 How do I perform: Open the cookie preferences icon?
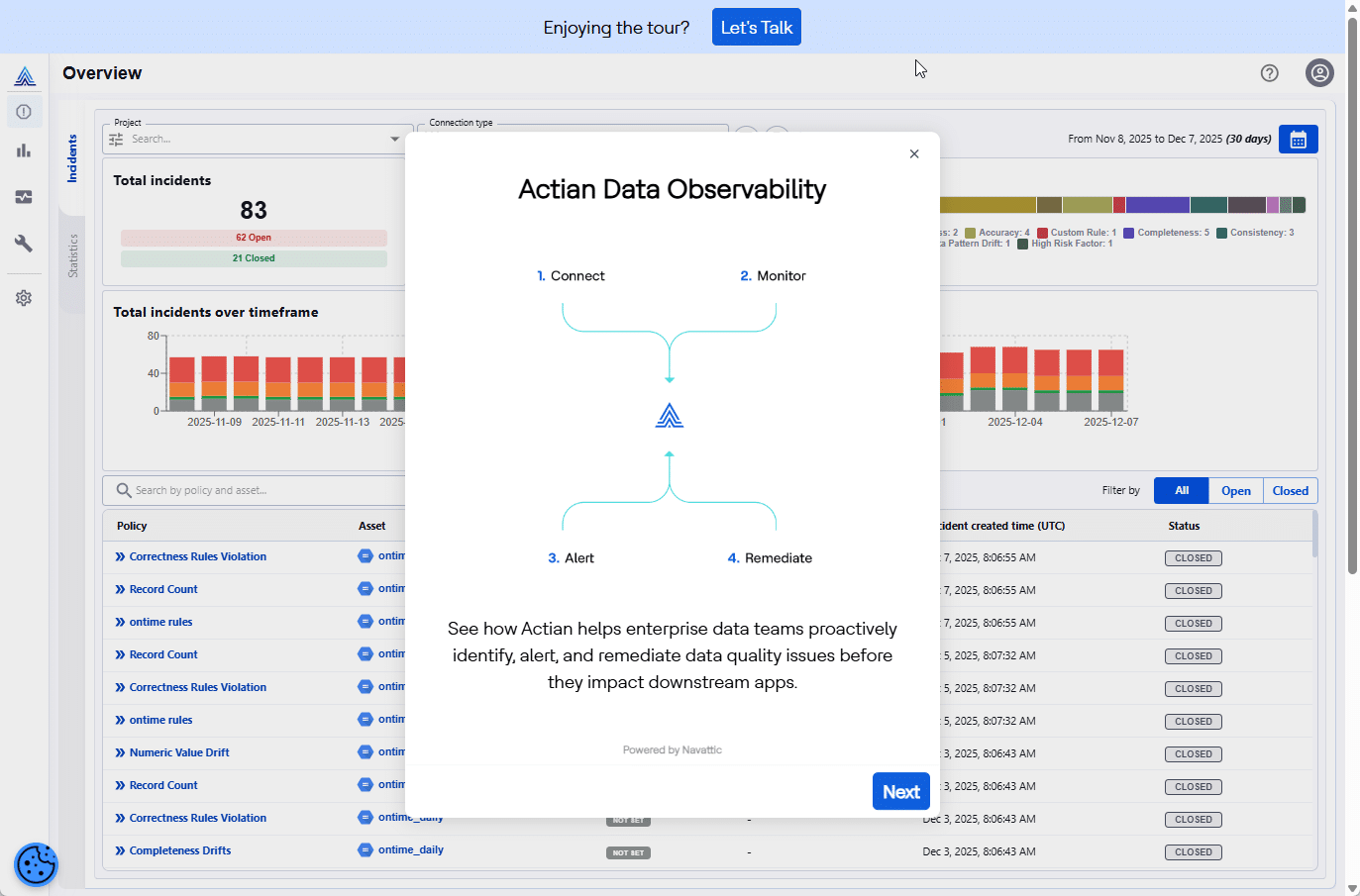[x=37, y=864]
